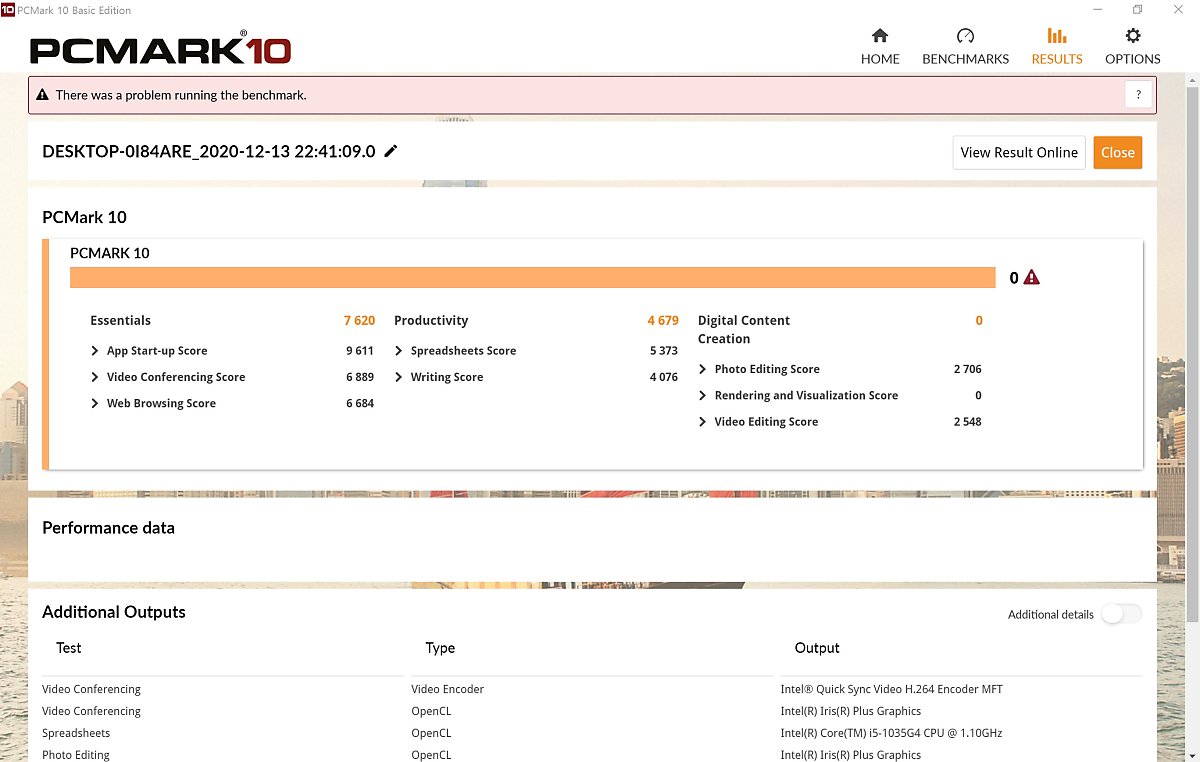Click the warning triangle in error banner
1200x762 pixels.
[42, 95]
